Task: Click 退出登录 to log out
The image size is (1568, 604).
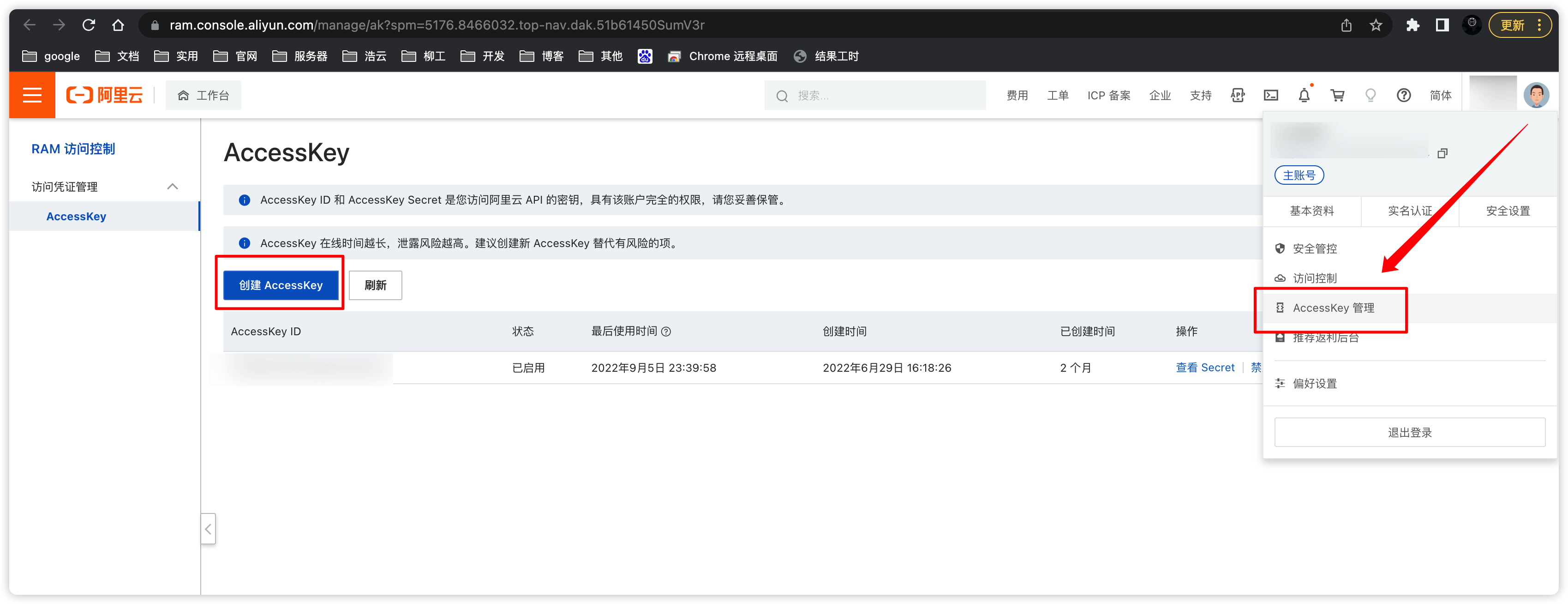Action: pos(1410,432)
